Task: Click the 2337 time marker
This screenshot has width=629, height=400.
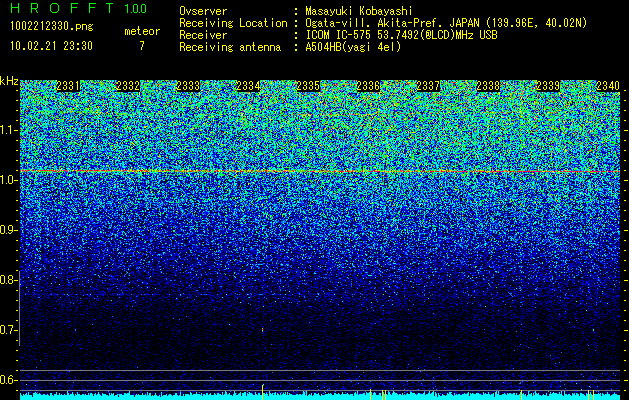Action: click(428, 86)
